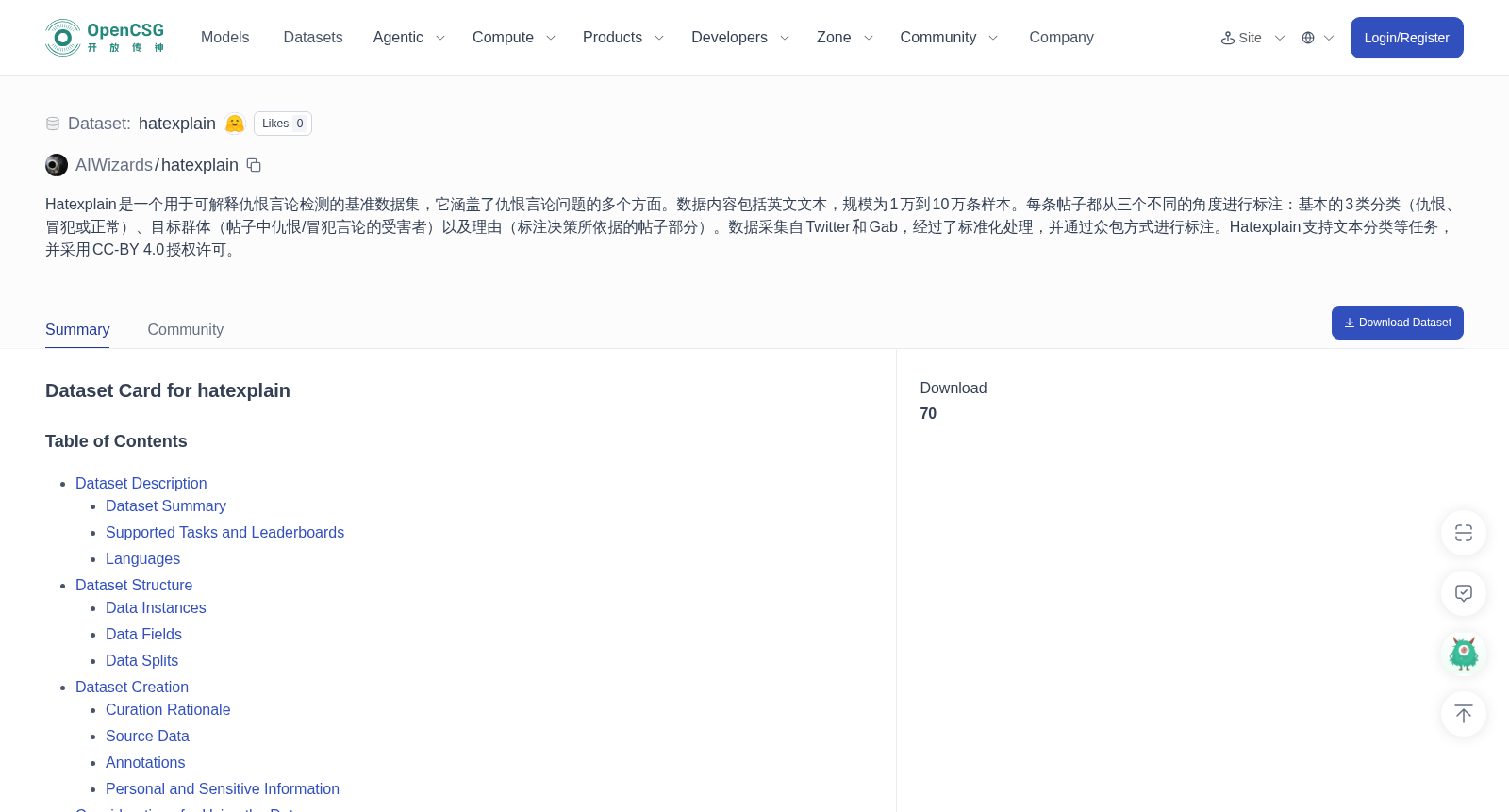Click the hatexplain repository name

tap(200, 165)
